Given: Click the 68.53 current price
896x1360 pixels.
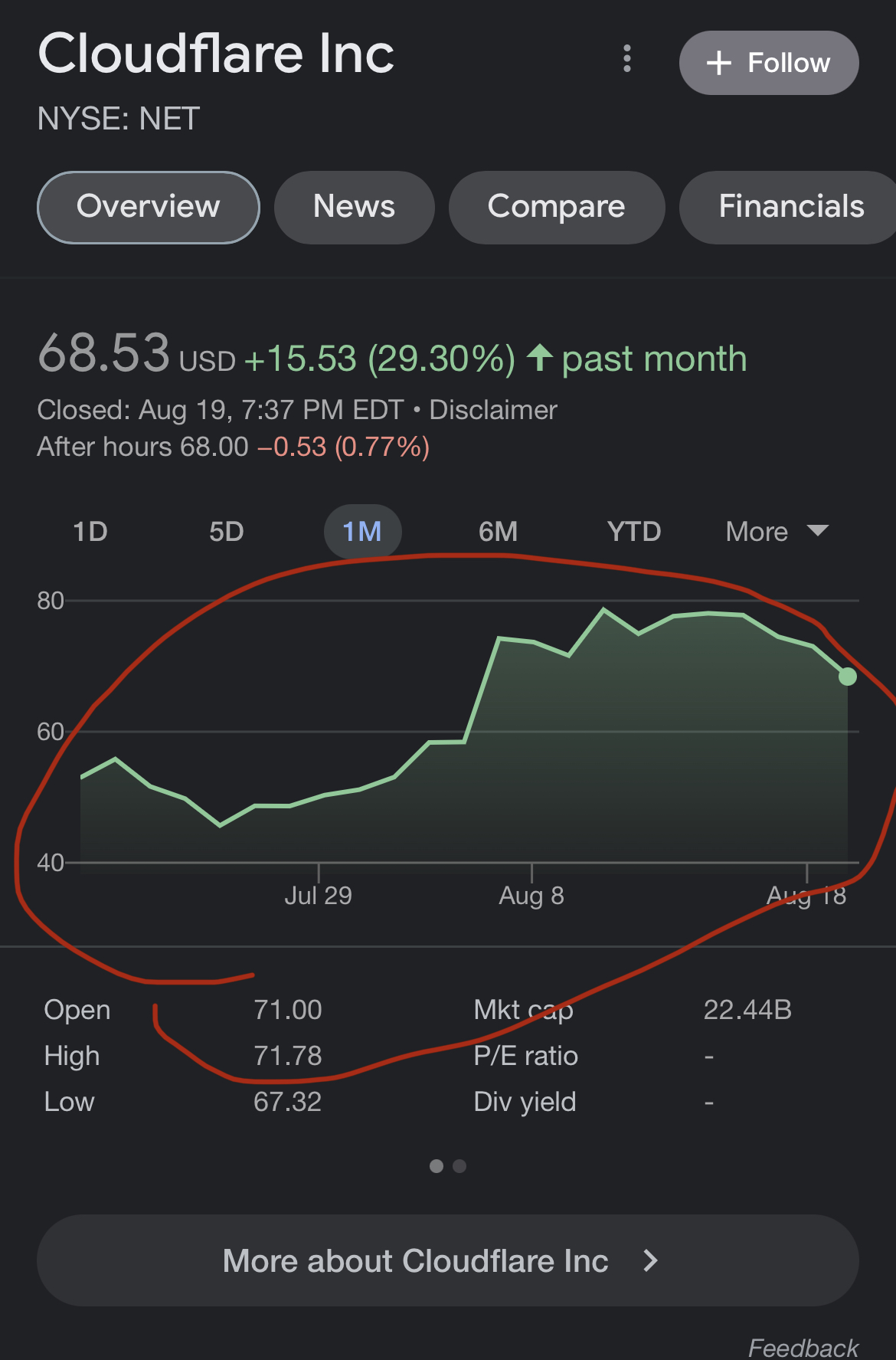Looking at the screenshot, I should [x=103, y=353].
